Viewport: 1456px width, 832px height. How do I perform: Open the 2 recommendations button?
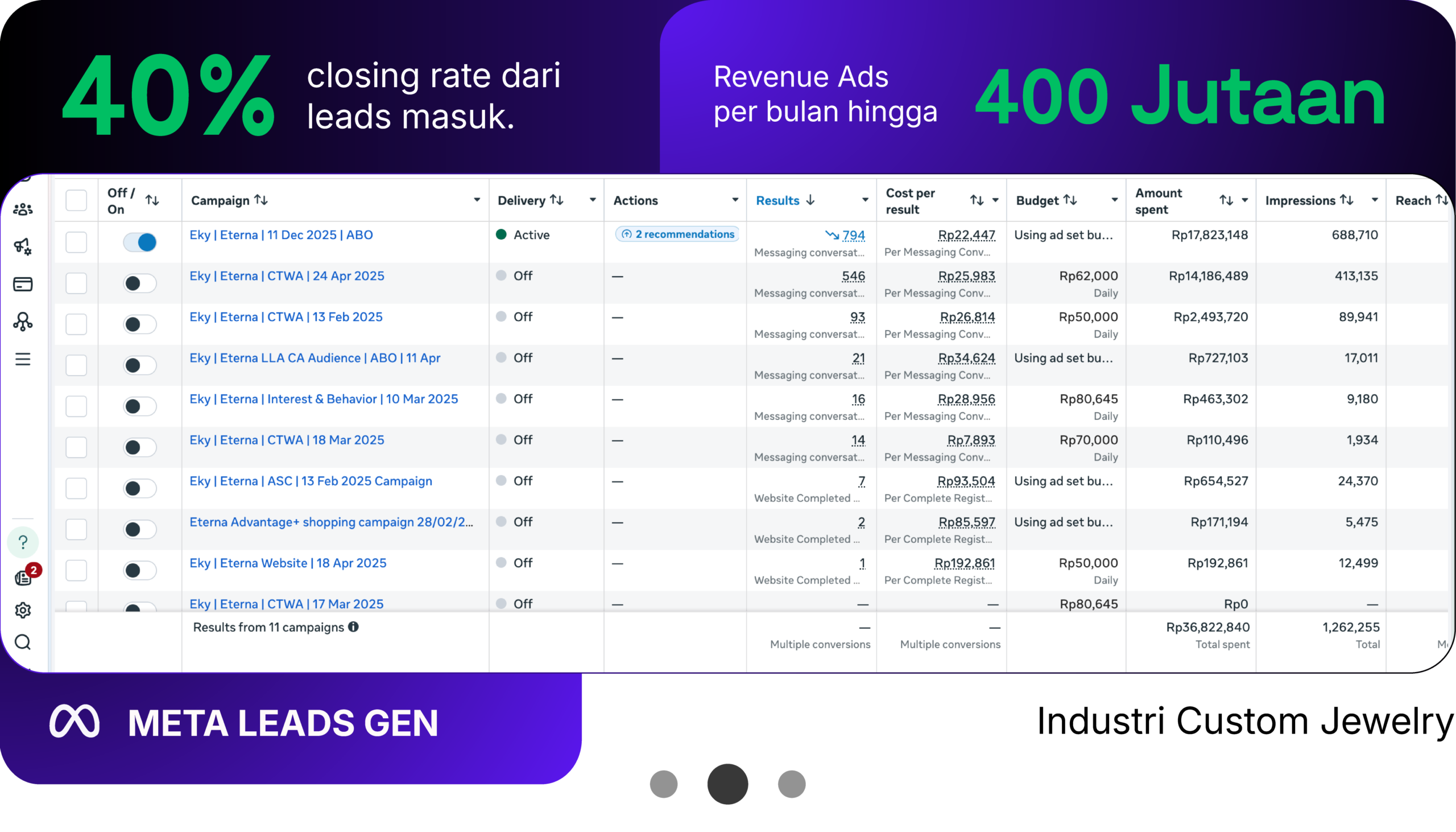point(677,234)
